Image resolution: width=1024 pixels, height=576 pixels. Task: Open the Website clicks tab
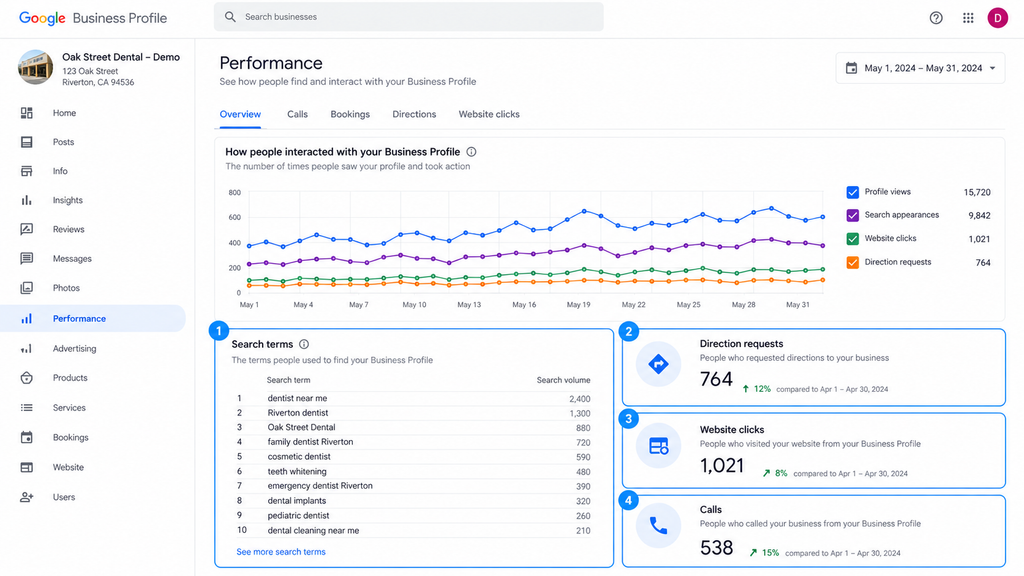point(489,114)
